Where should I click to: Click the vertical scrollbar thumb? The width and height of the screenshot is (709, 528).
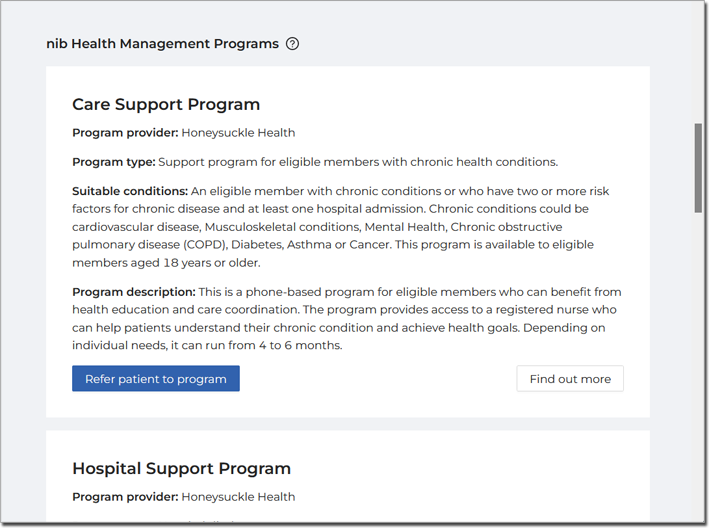tap(699, 167)
